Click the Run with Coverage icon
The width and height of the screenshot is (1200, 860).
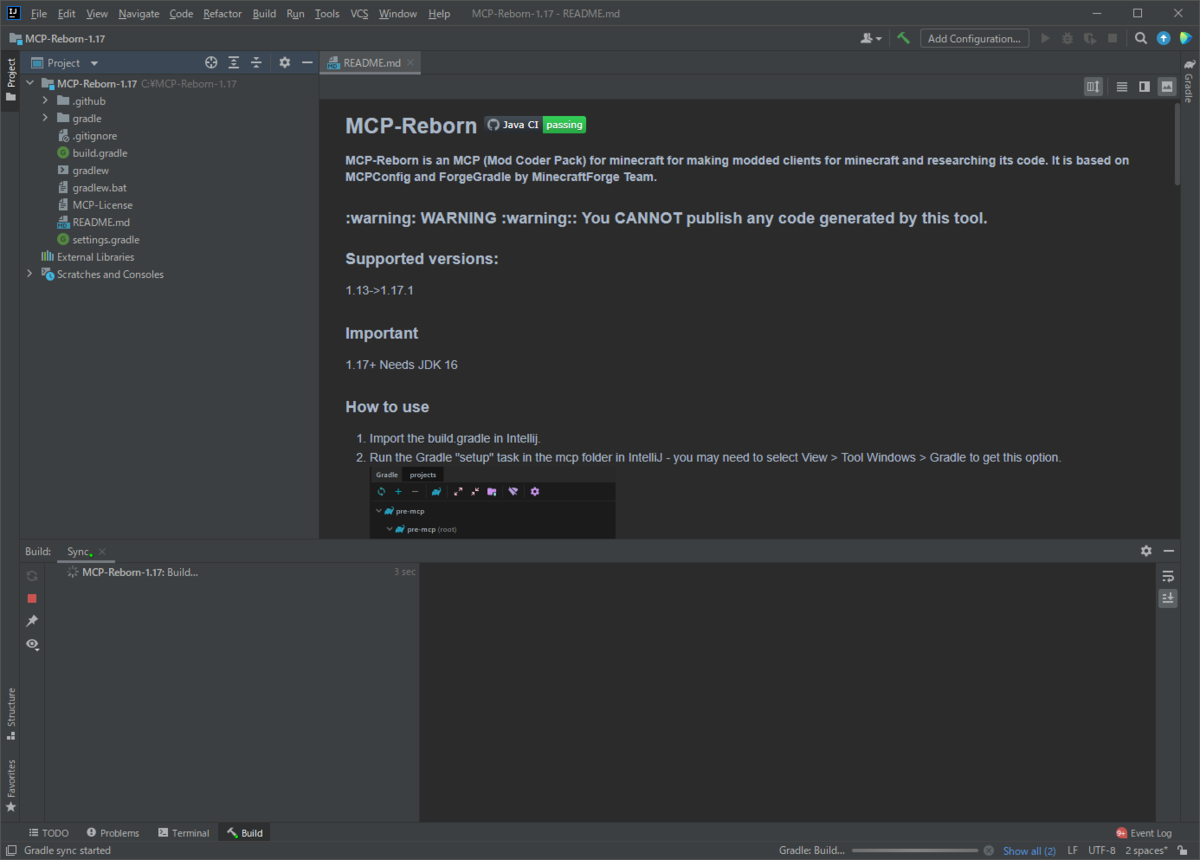pyautogui.click(x=1090, y=38)
